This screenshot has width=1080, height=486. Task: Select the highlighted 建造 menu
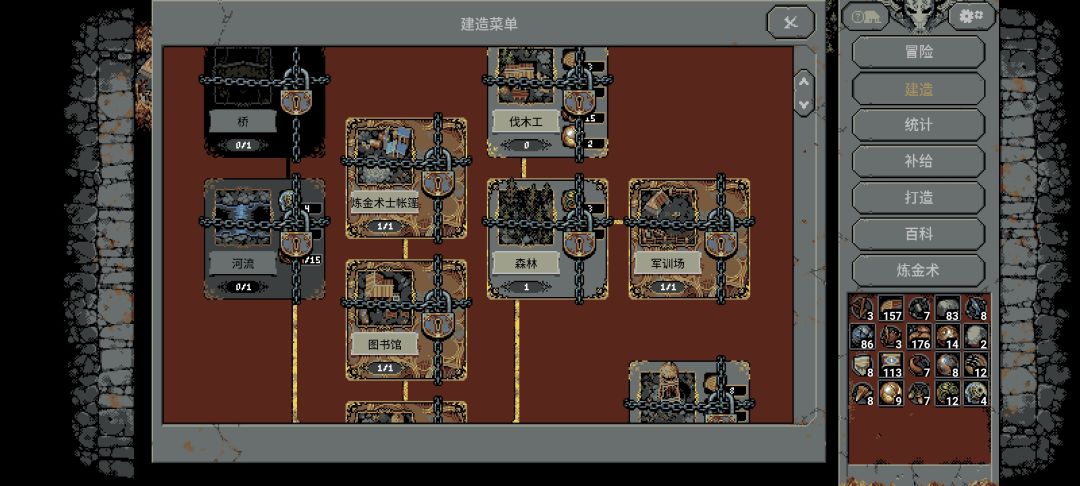[x=918, y=89]
